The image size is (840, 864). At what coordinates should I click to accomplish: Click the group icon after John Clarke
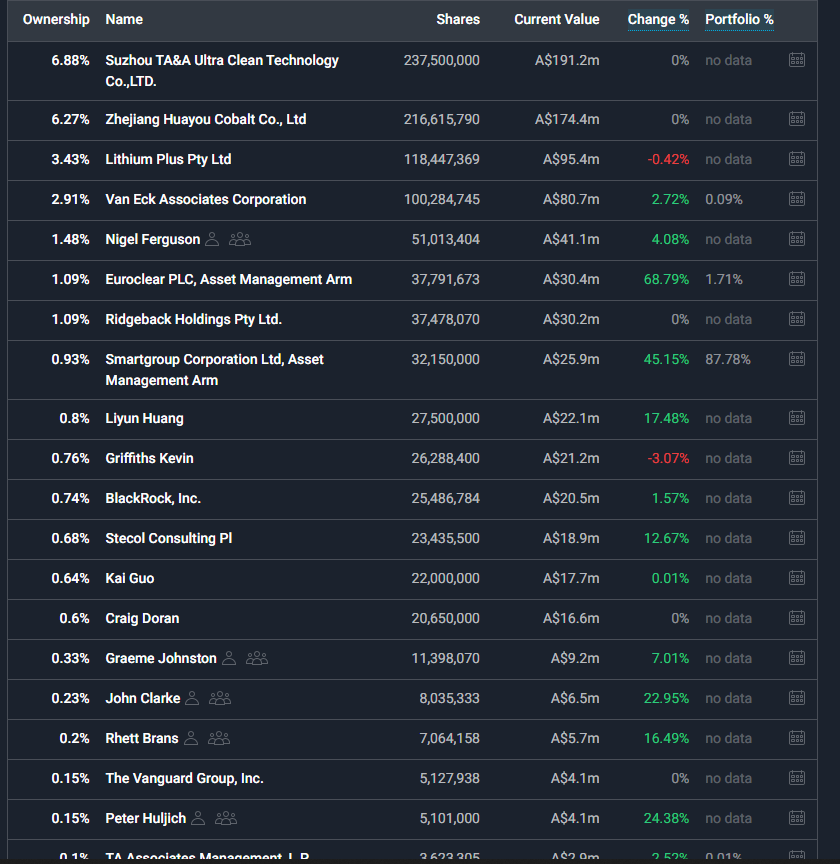(220, 698)
